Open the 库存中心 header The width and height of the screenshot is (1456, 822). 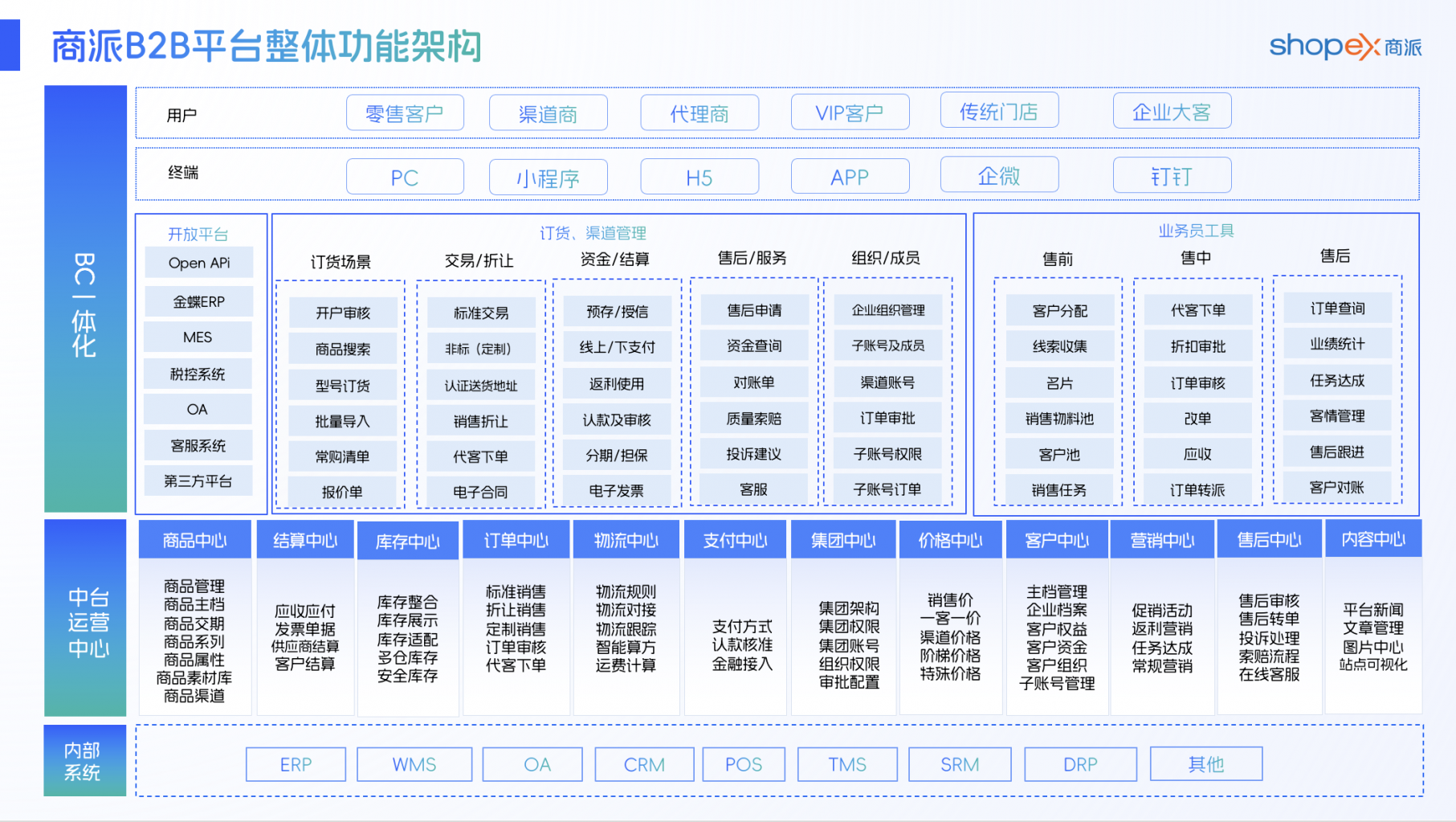(408, 541)
